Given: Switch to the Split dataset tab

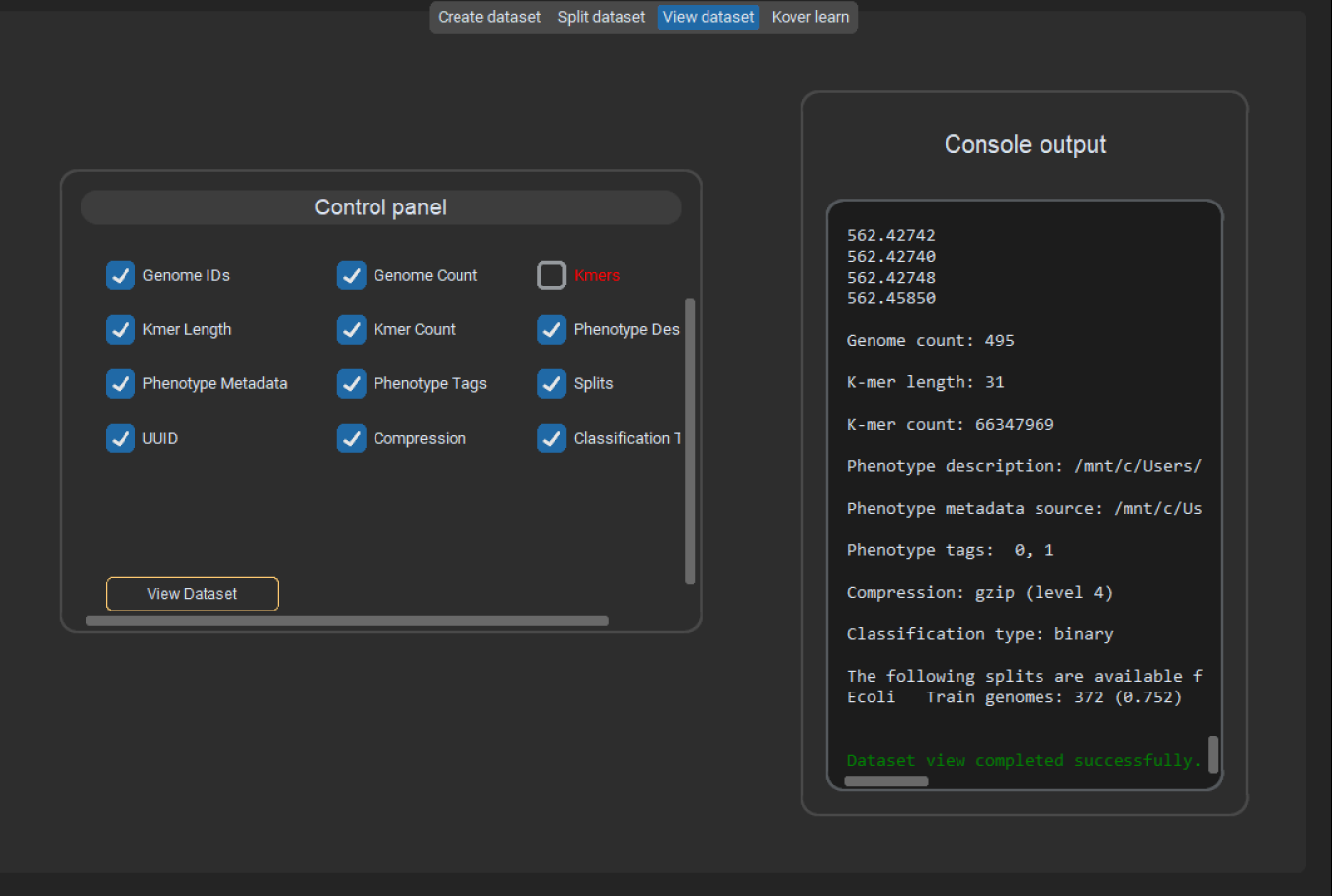Looking at the screenshot, I should point(601,17).
